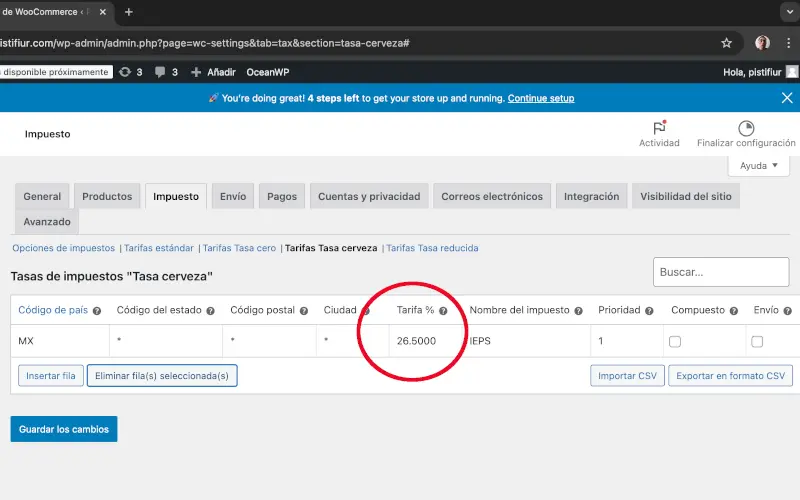800x500 pixels.
Task: Open the Añadir new content menu
Action: pos(213,72)
